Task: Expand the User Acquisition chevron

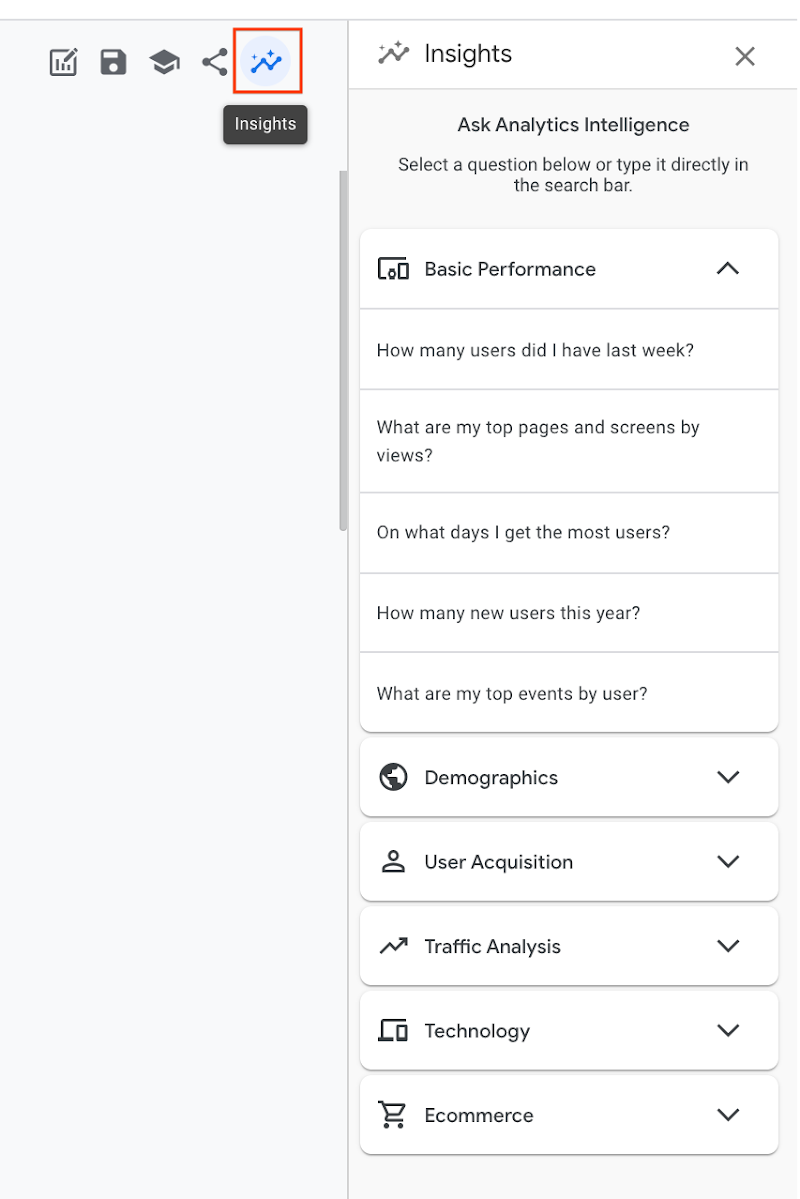Action: 728,861
